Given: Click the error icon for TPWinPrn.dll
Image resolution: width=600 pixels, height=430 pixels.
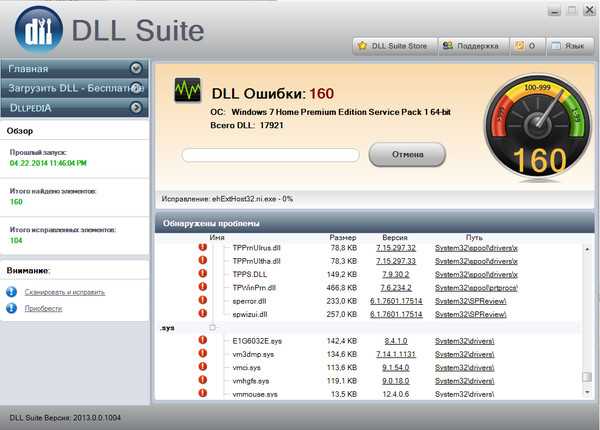Looking at the screenshot, I should click(203, 287).
